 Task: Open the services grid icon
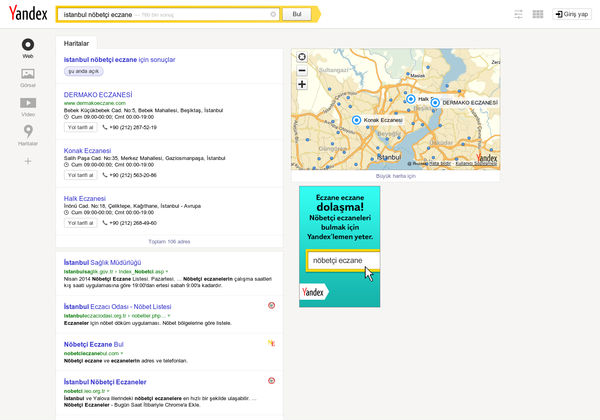click(538, 14)
